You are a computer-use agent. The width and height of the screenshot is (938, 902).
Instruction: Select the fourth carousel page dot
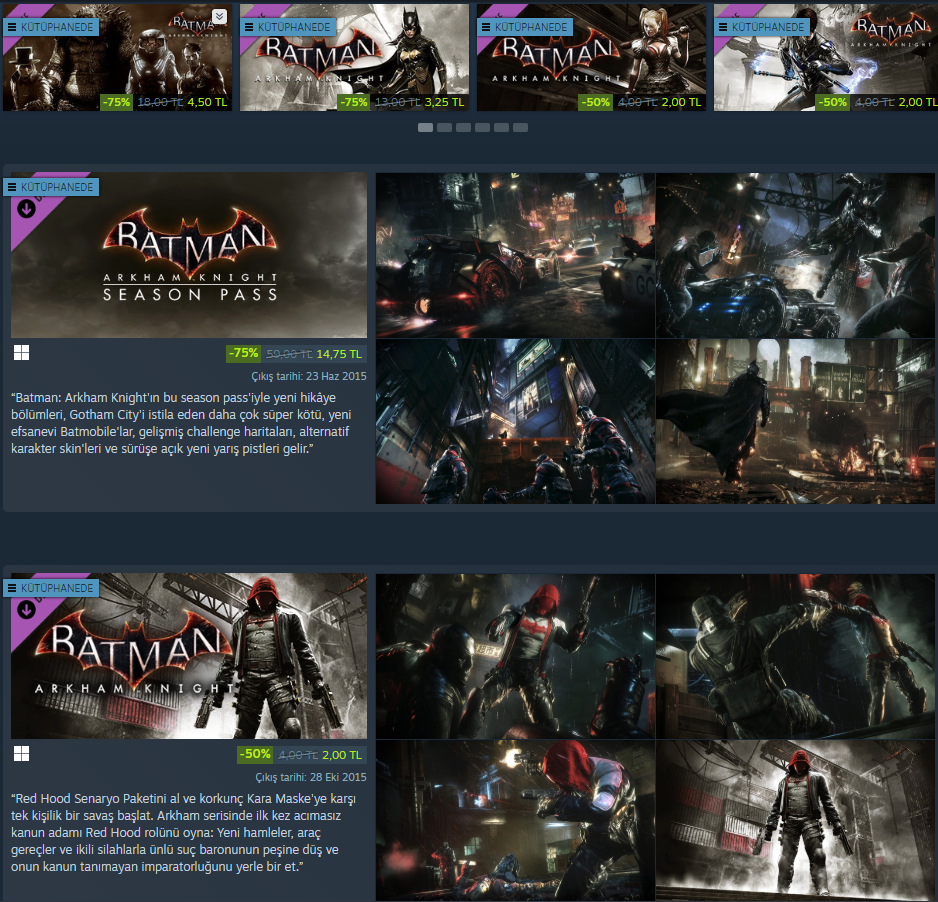point(483,127)
